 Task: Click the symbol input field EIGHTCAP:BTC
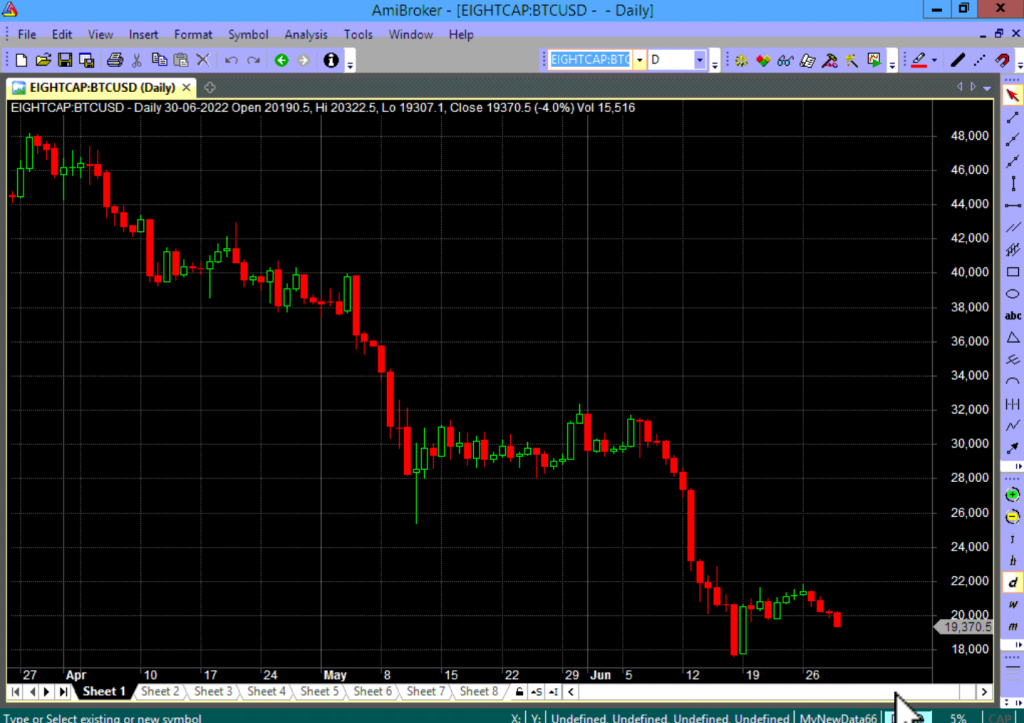(x=590, y=60)
